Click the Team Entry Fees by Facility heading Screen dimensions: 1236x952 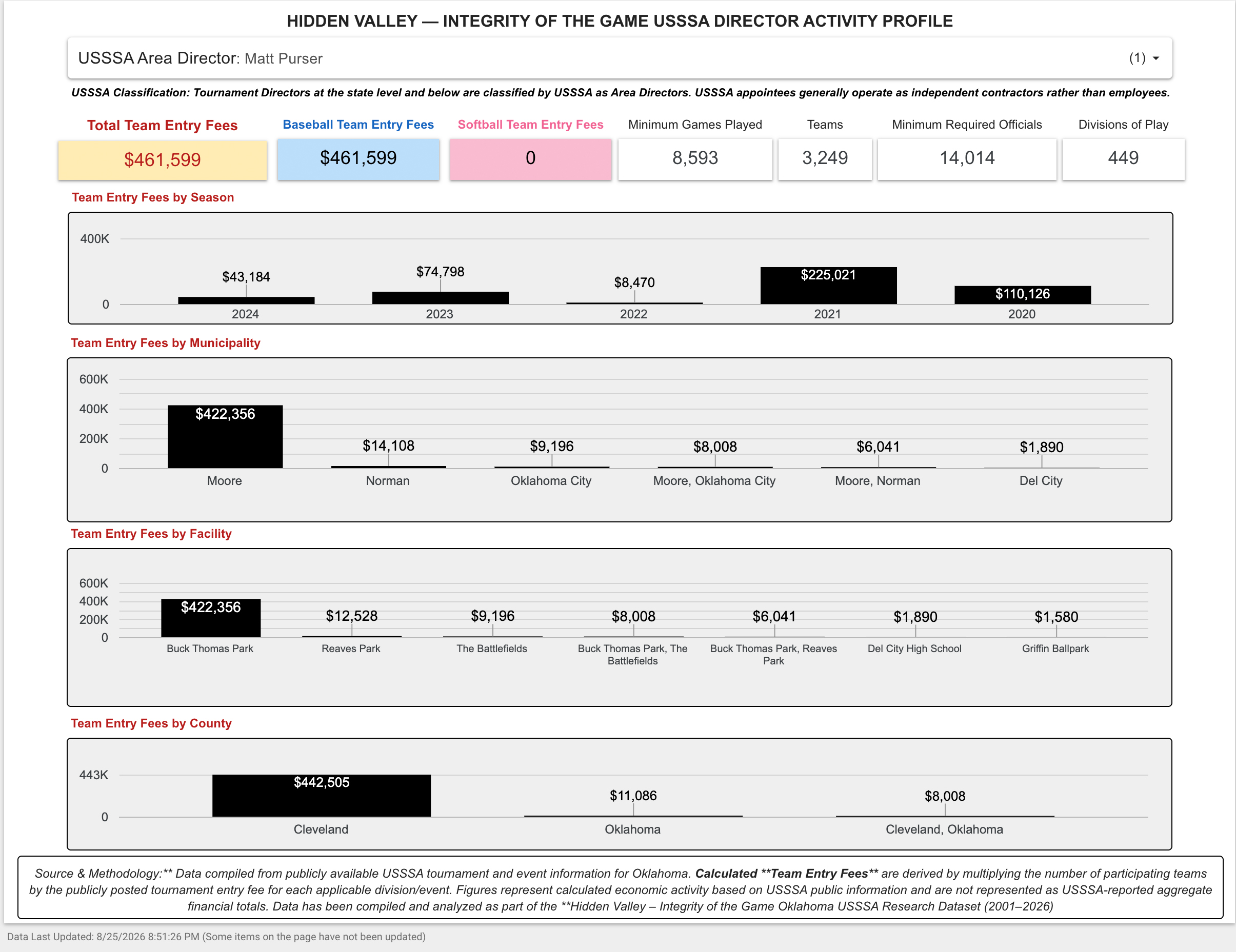coord(151,533)
